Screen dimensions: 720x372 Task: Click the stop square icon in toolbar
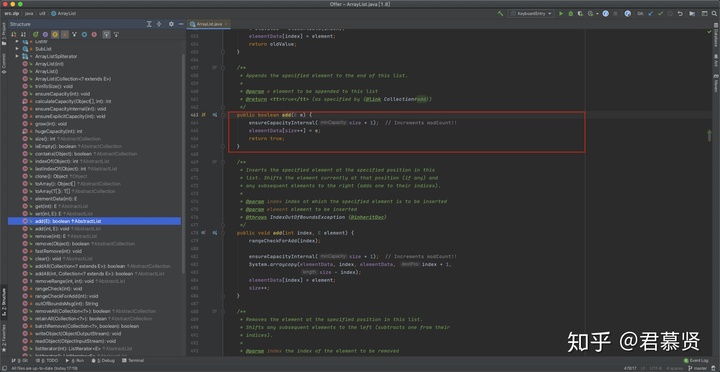[615, 14]
